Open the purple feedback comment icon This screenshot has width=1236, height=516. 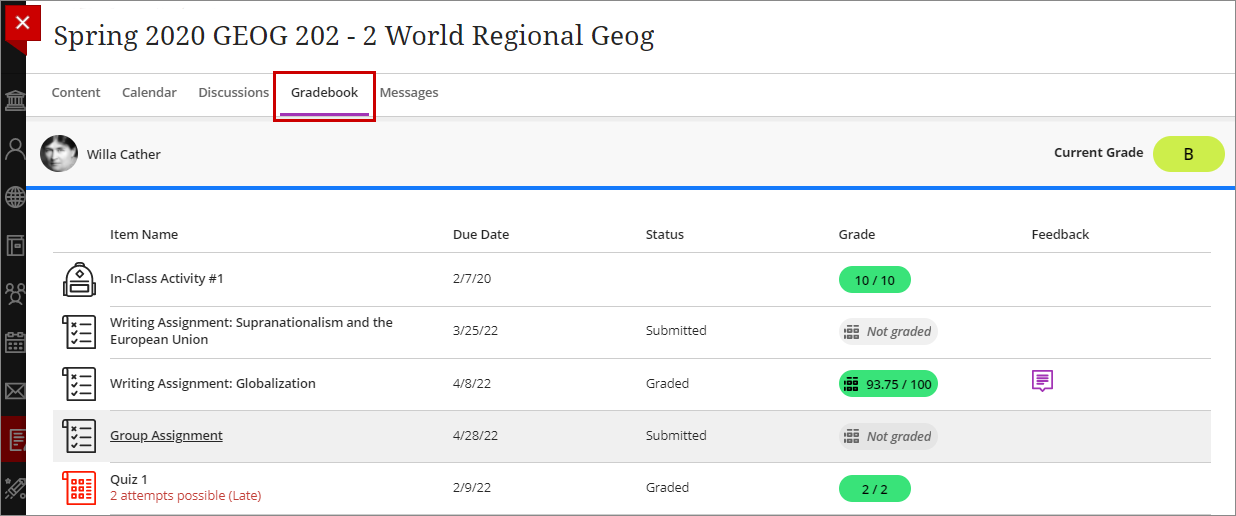click(x=1042, y=381)
